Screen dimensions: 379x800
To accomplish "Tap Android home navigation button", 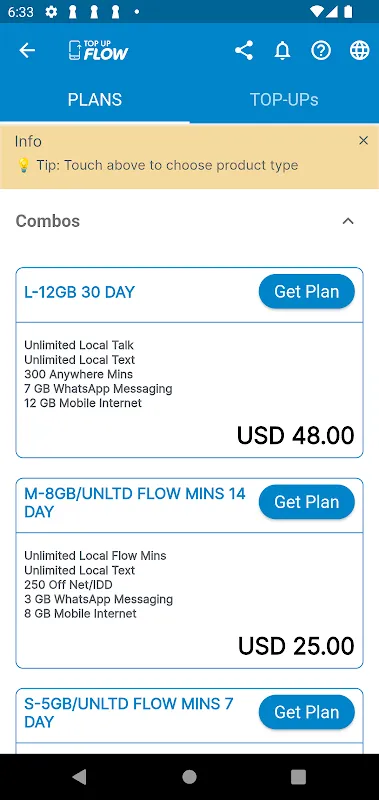I will pyautogui.click(x=189, y=777).
